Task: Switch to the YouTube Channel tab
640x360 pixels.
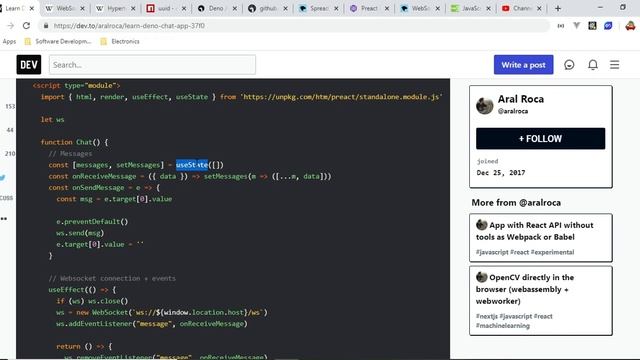Action: click(521, 8)
